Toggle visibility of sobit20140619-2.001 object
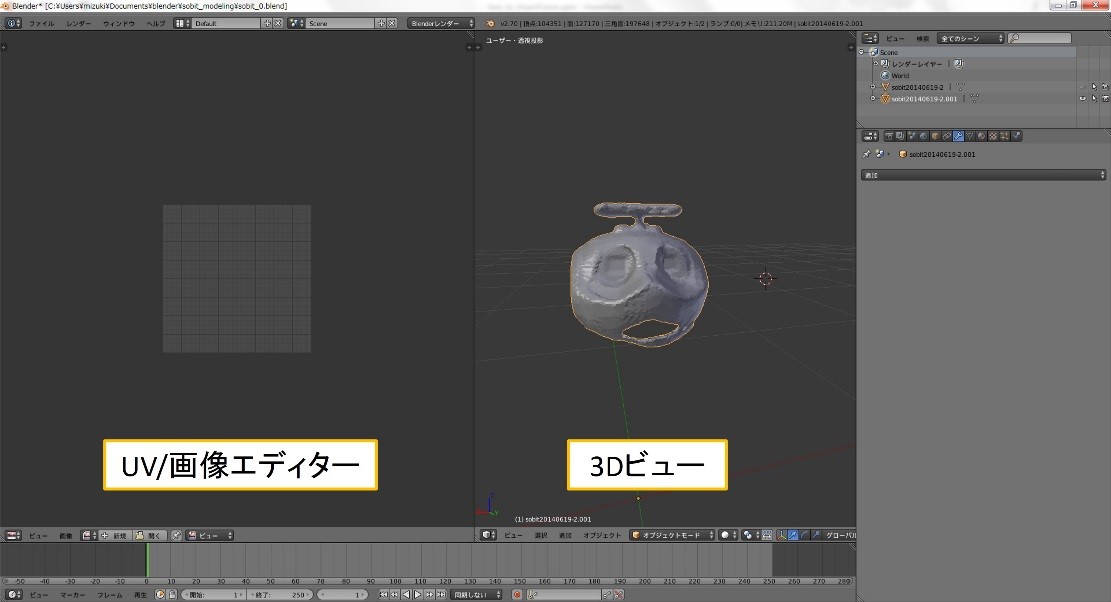Screen dimensions: 1111x602 [x=1082, y=99]
